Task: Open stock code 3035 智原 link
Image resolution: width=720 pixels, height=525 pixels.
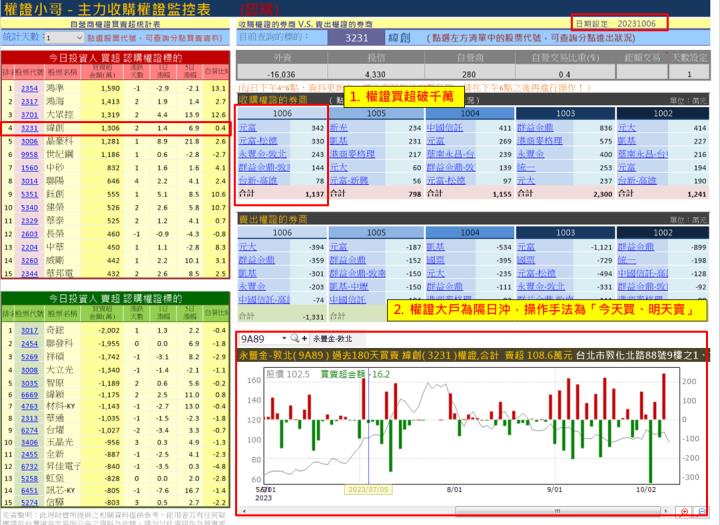Action: tap(29, 384)
